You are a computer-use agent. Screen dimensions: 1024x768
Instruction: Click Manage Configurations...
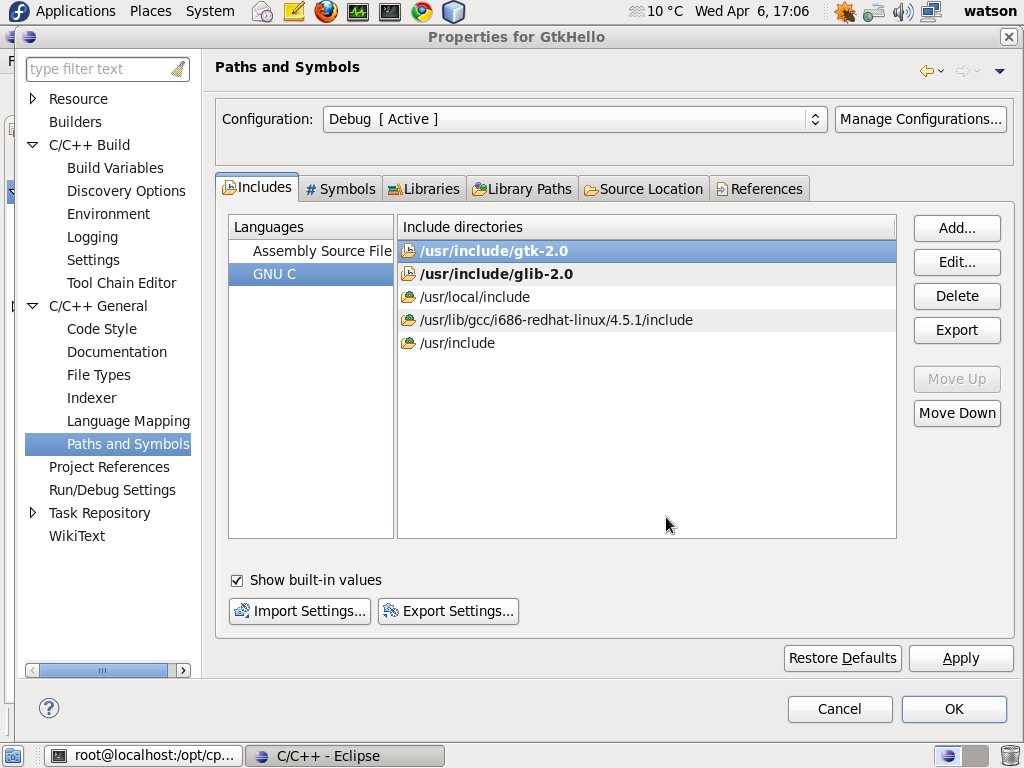(921, 120)
